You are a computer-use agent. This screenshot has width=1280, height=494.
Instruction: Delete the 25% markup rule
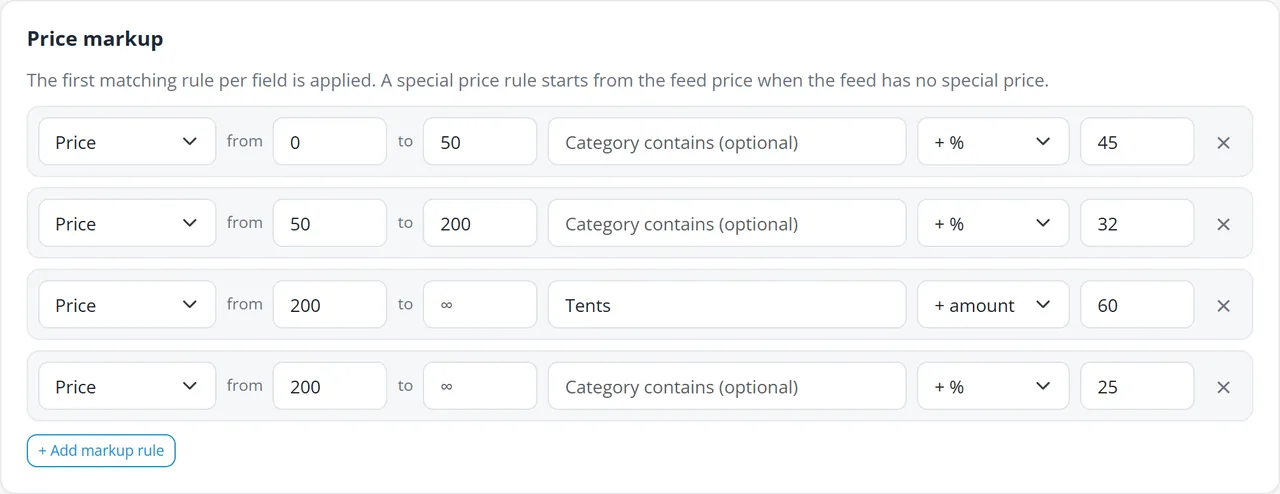(x=1223, y=387)
